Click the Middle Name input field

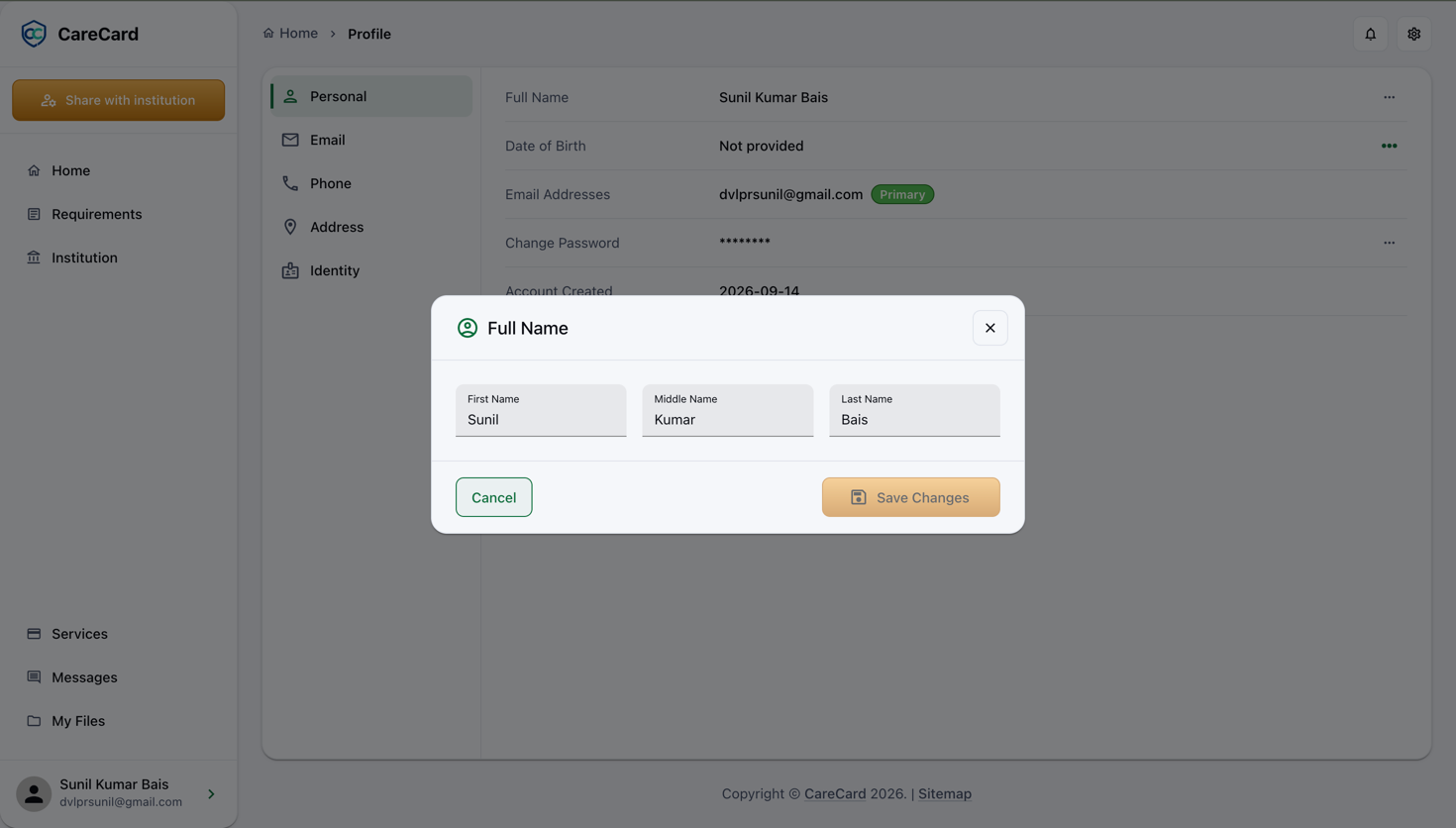click(x=727, y=410)
